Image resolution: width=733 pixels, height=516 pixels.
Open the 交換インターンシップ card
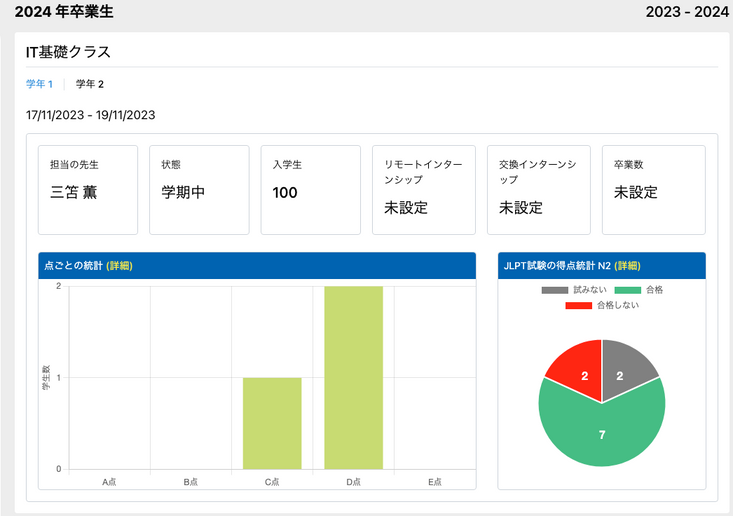point(541,190)
